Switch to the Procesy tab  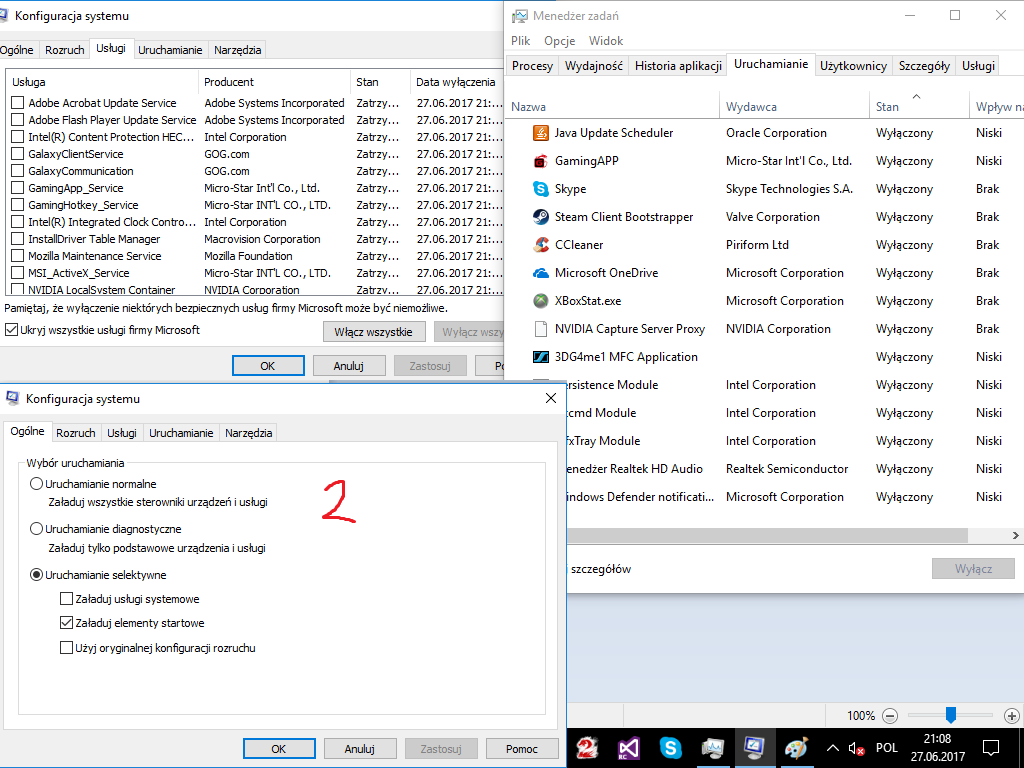(x=532, y=66)
